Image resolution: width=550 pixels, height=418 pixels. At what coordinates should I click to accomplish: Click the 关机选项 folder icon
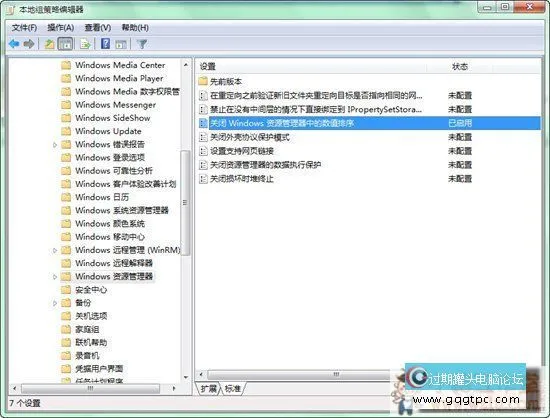coord(66,316)
